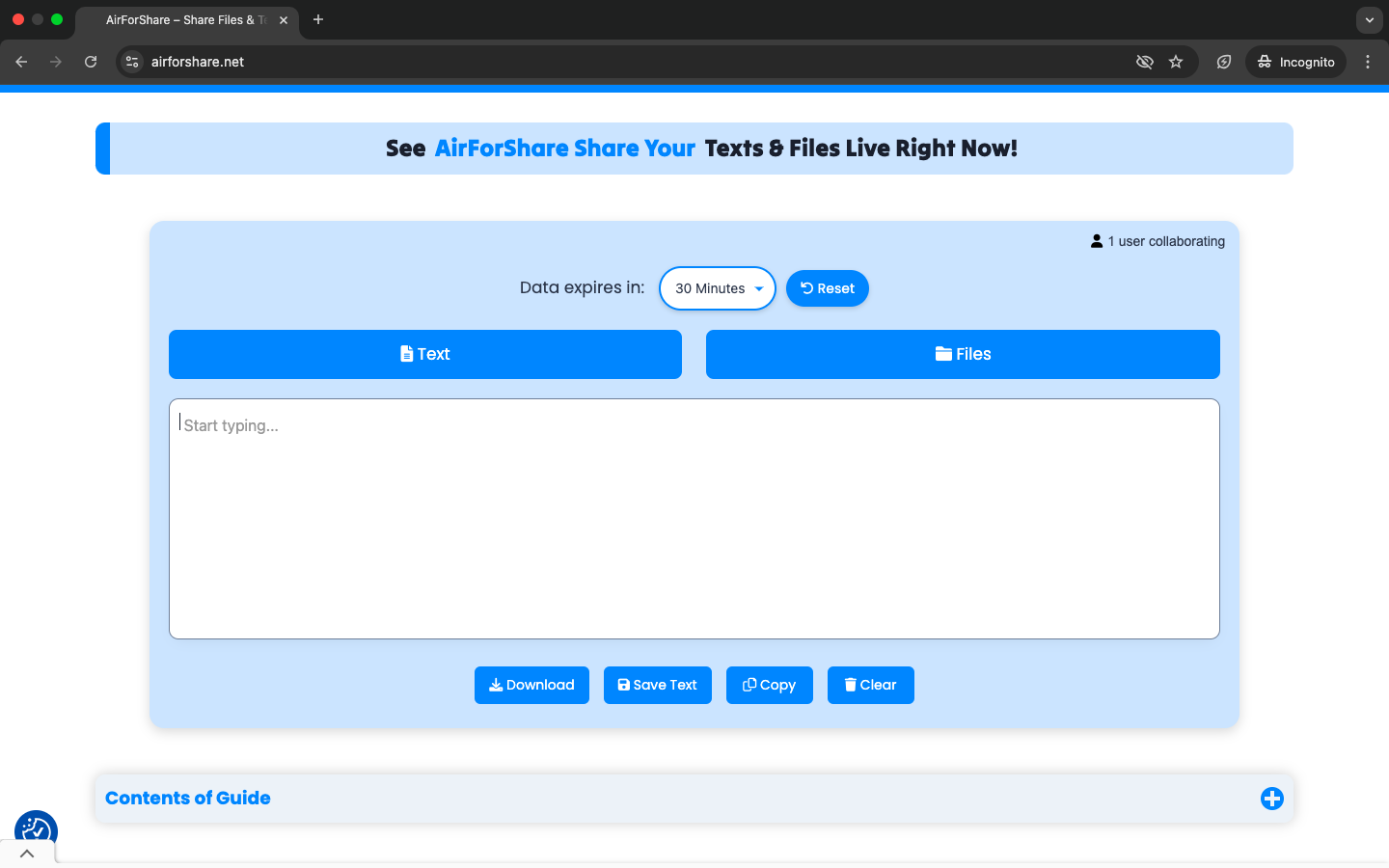Open the tab search dropdown arrow
This screenshot has height=868, width=1389.
(x=1370, y=19)
